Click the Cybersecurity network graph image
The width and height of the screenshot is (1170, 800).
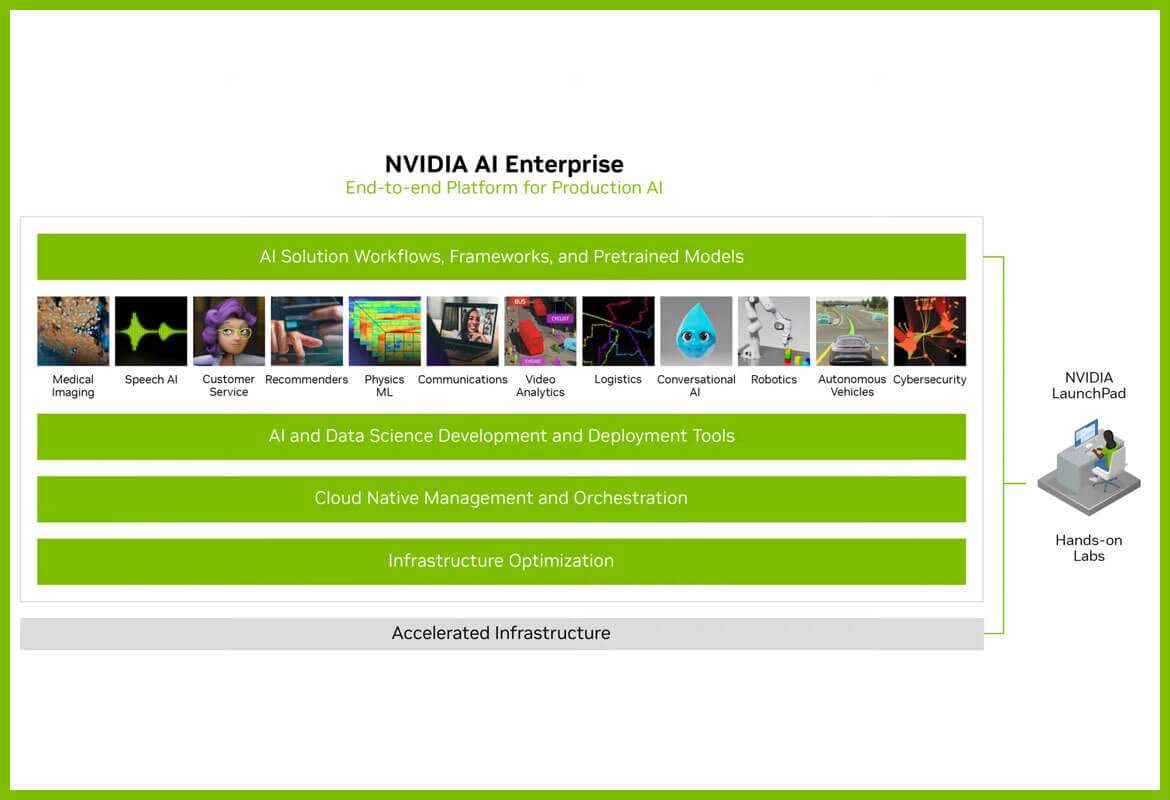(x=930, y=331)
